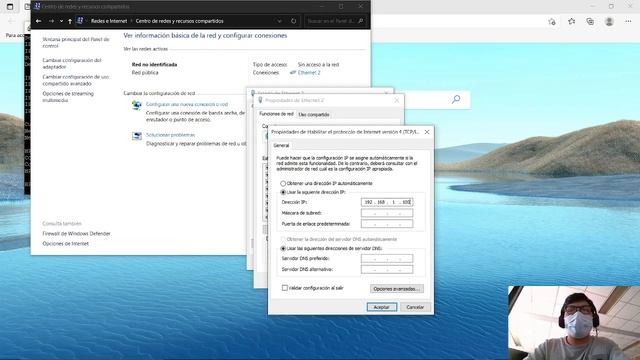Click the webcam video thumbnail

(574, 323)
